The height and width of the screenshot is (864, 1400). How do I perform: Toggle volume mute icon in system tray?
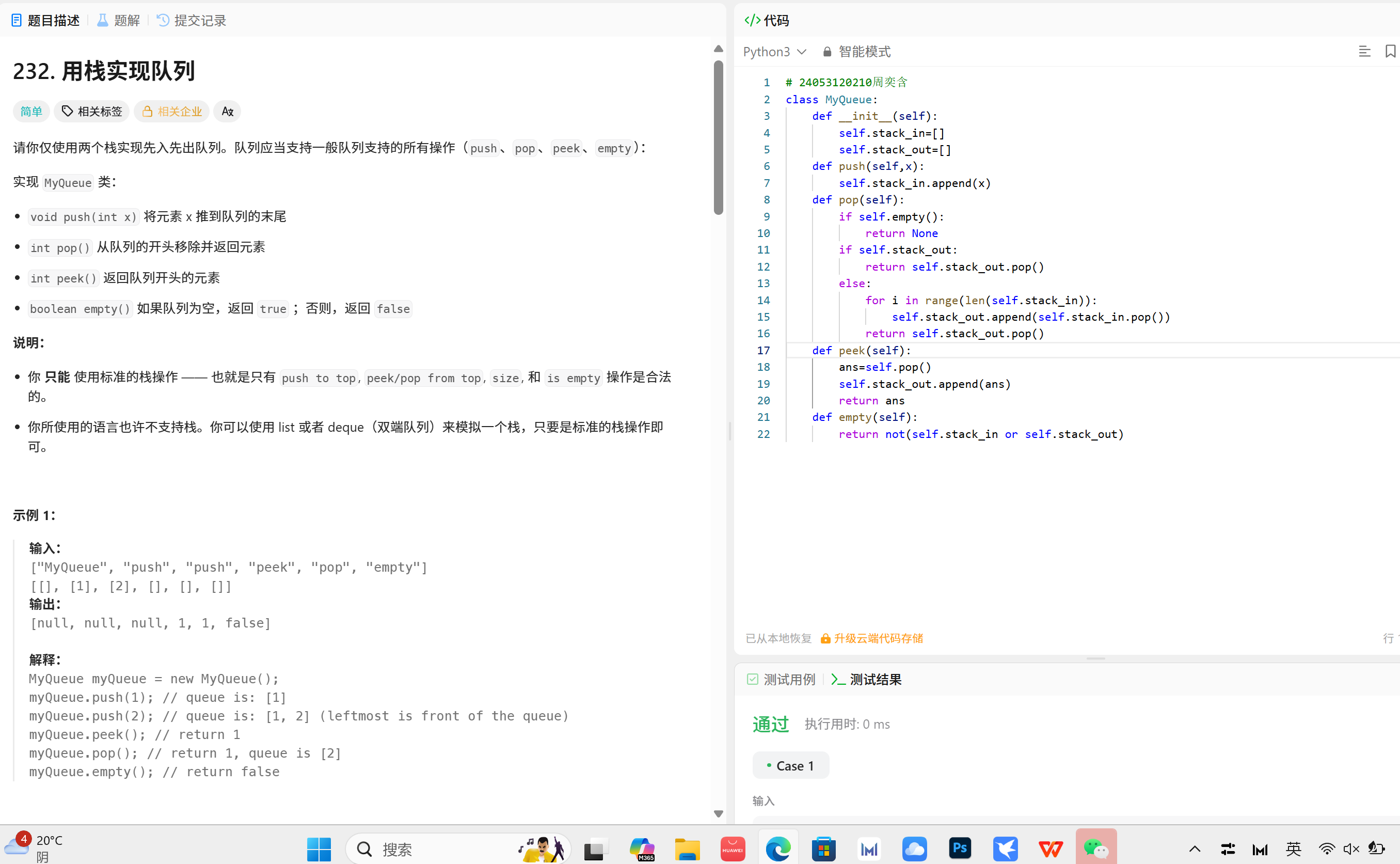[x=1351, y=849]
